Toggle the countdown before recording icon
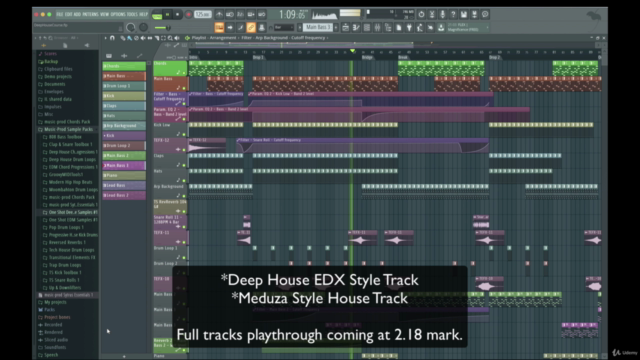This screenshot has width=640, height=360. click(x=240, y=15)
